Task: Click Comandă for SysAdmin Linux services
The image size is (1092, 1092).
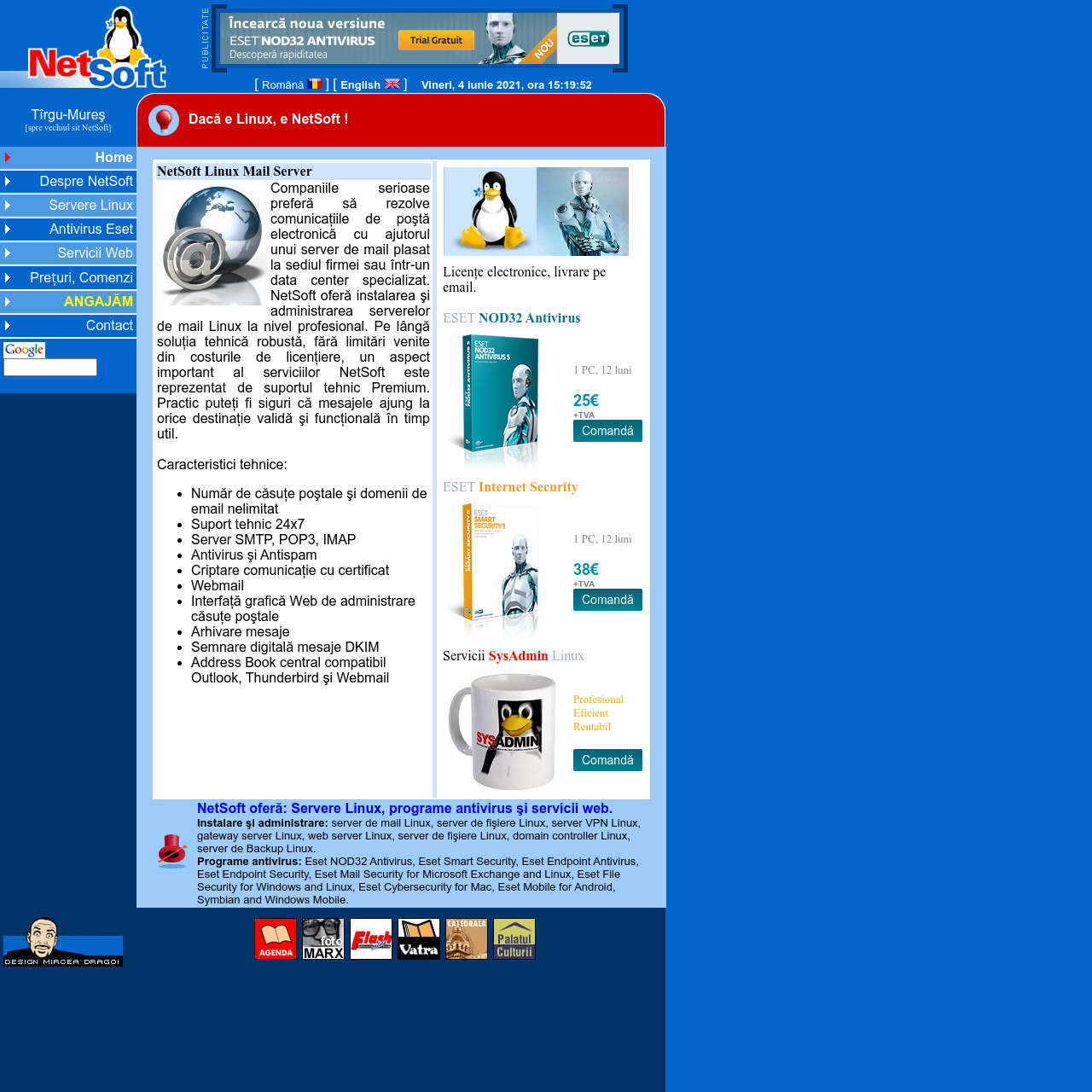Action: (607, 760)
